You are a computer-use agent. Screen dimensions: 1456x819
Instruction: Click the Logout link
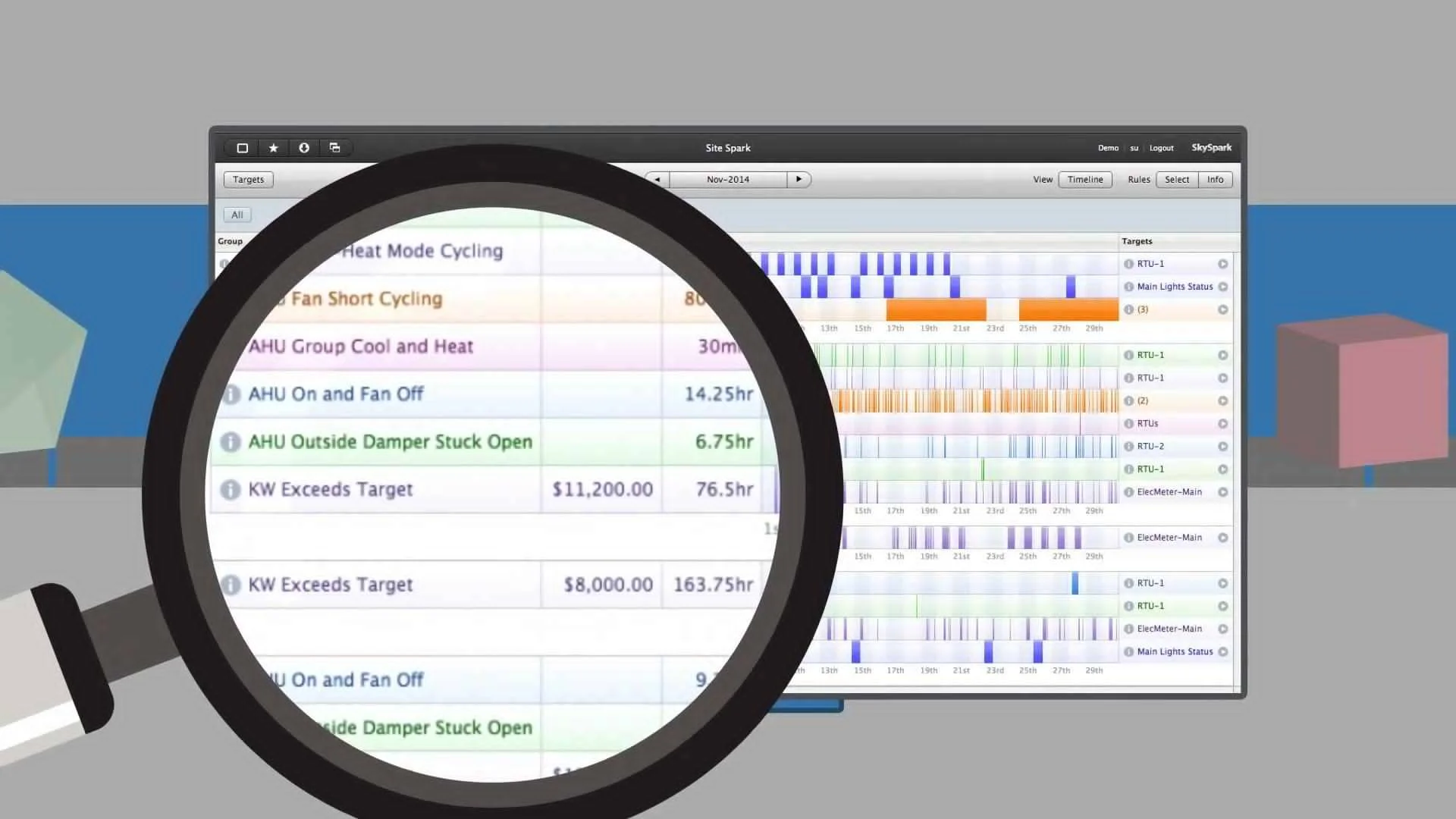pos(1161,149)
